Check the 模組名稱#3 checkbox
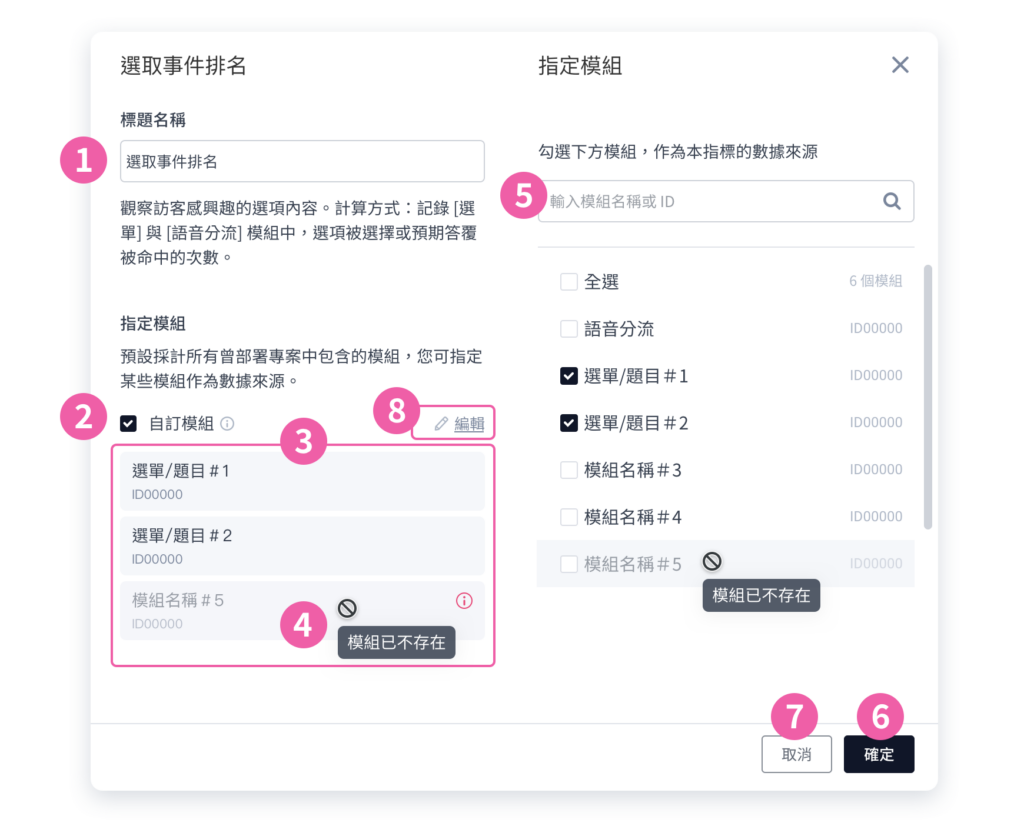Screen dimensions: 1024x826 pyautogui.click(x=569, y=469)
